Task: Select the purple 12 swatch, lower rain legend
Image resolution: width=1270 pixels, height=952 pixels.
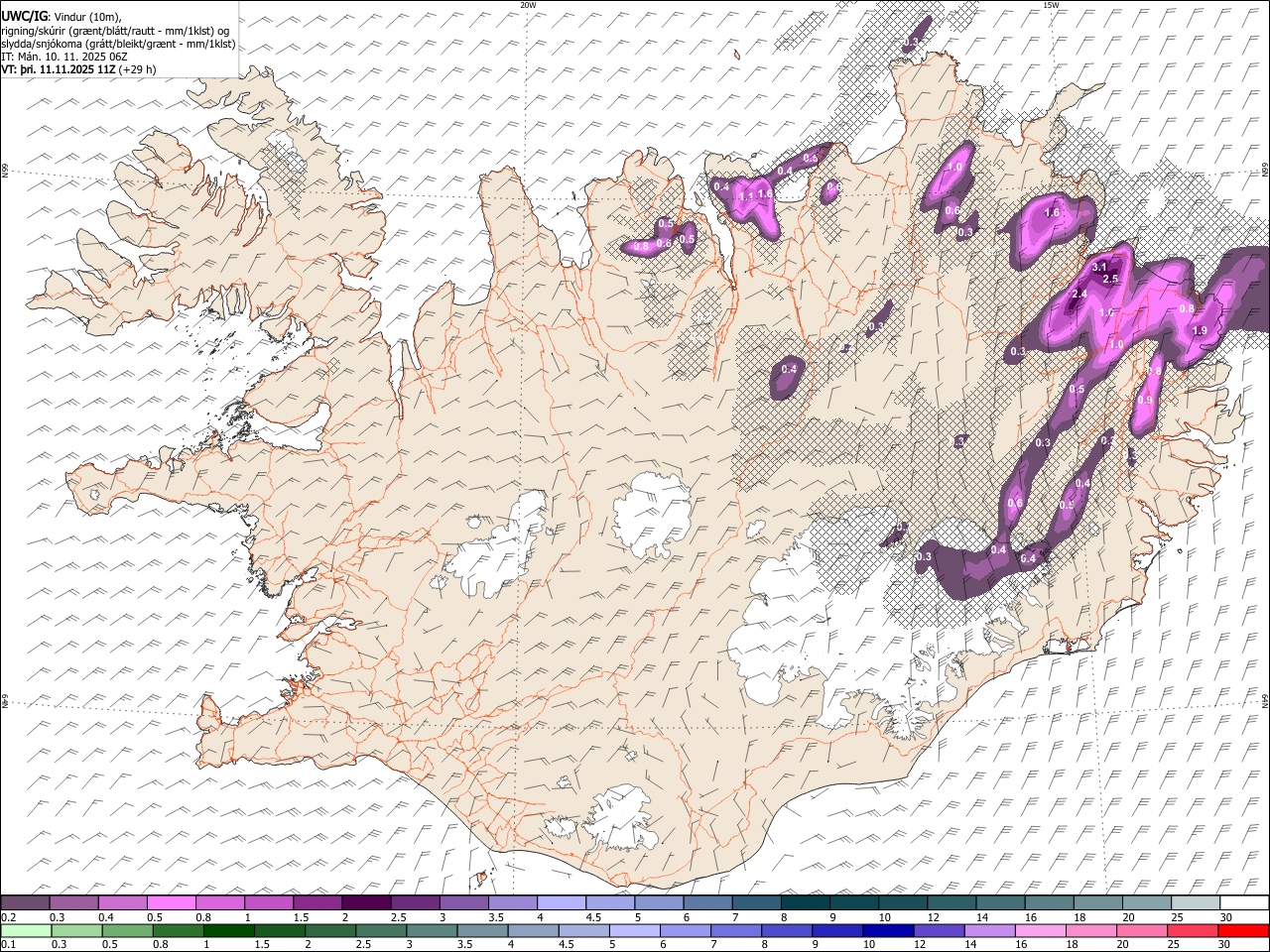Action: [x=938, y=930]
